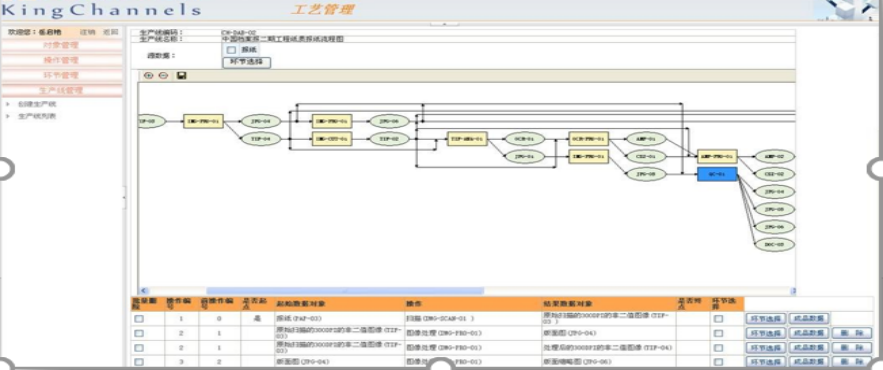This screenshot has height=370, width=883.
Task: Save the diagram using the floppy disk icon
Action: pyautogui.click(x=181, y=75)
